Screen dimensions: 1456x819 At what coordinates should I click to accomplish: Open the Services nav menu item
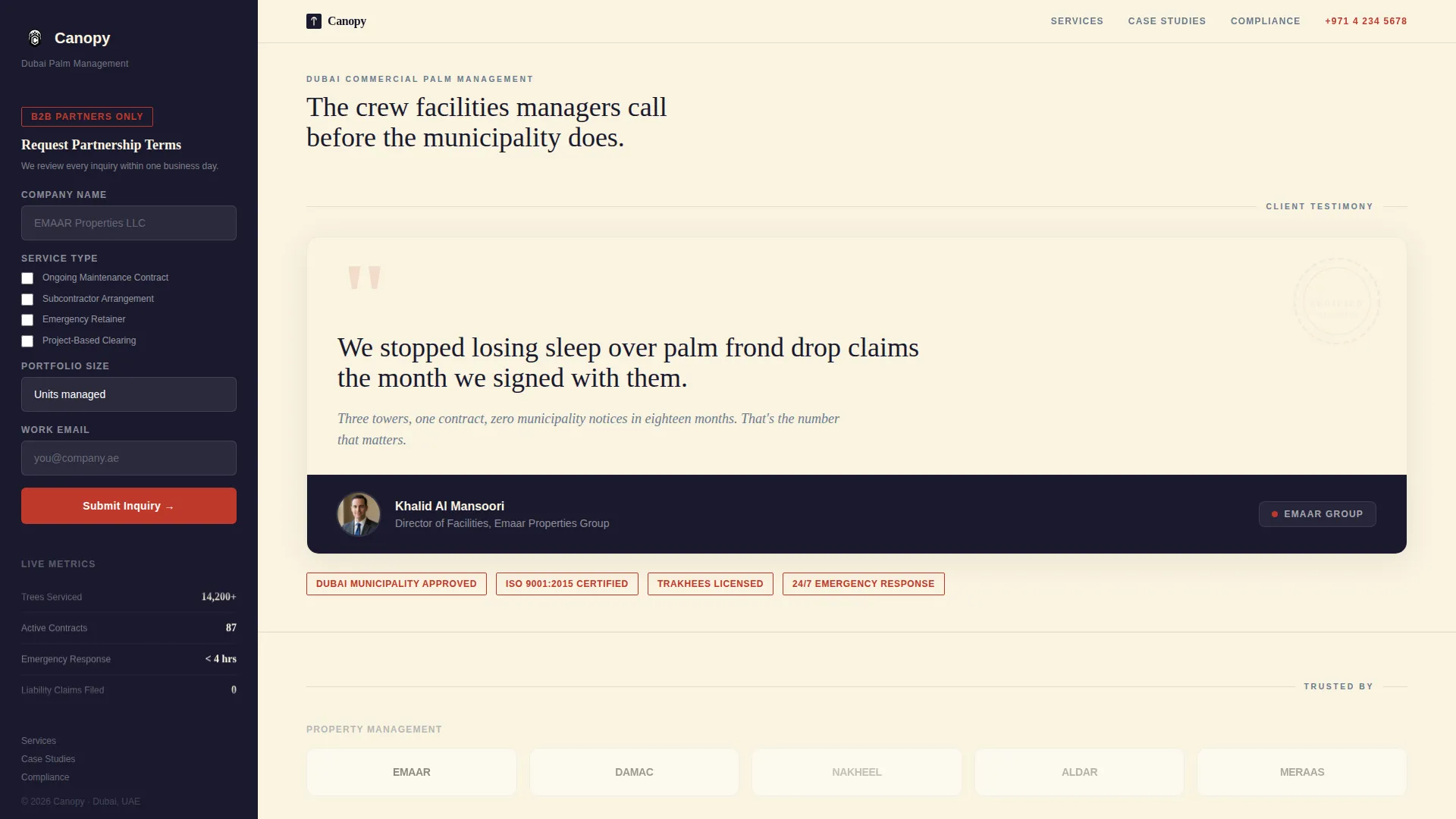click(1077, 21)
